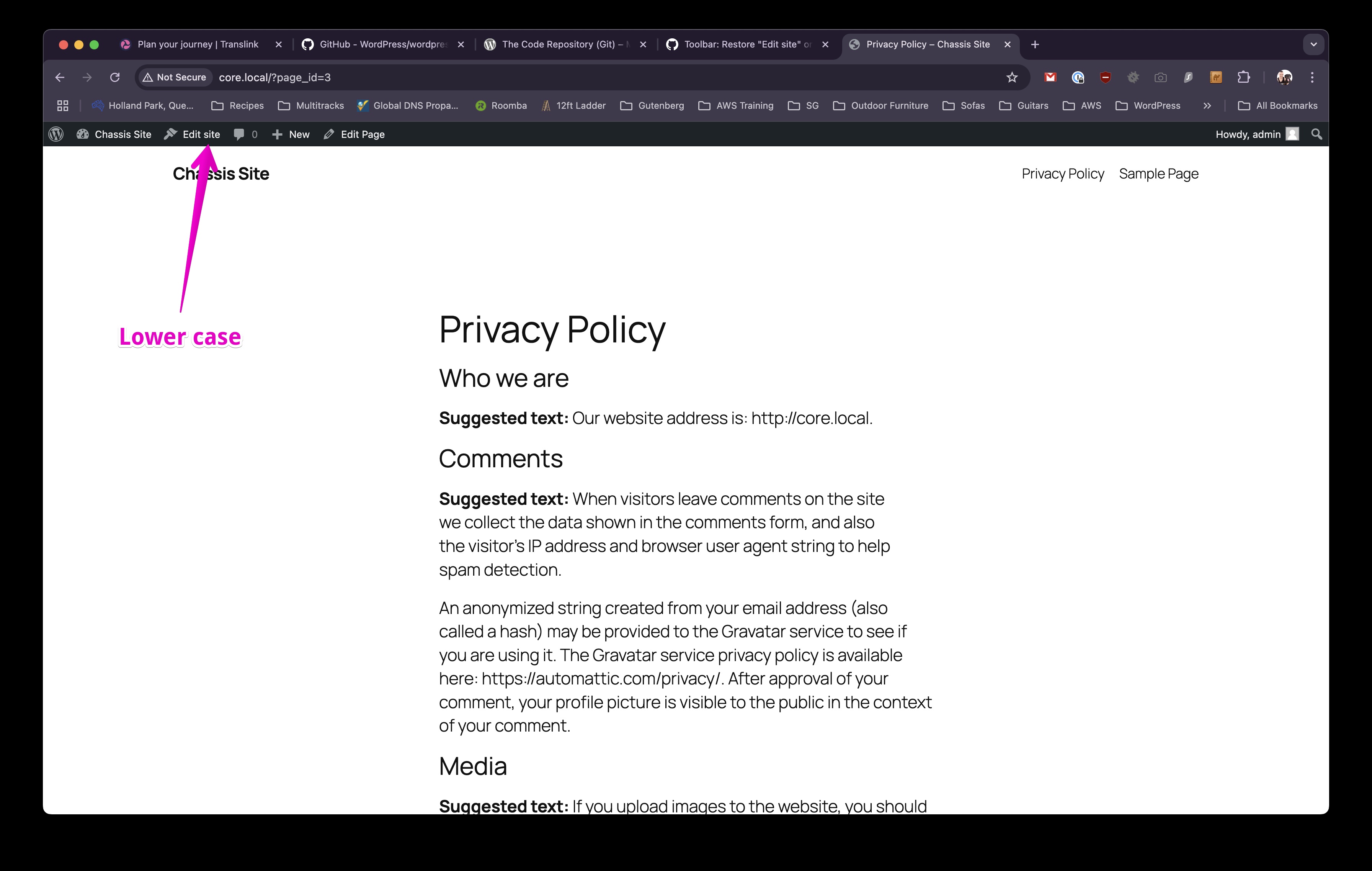Click the address bar URL core.local/?page_id=3
Viewport: 1372px width, 871px height.
274,77
